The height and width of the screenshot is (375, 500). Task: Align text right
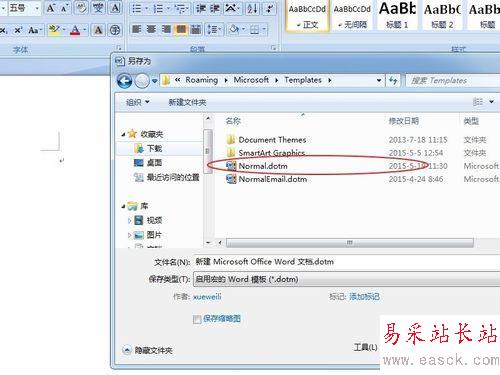click(166, 29)
